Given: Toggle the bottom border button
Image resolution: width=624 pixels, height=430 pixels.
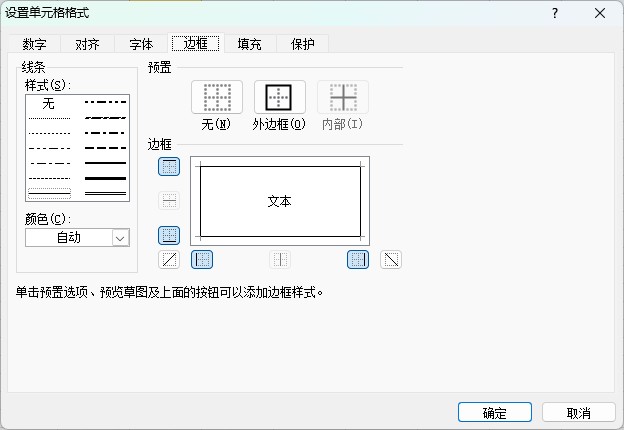Looking at the screenshot, I should pyautogui.click(x=169, y=235).
